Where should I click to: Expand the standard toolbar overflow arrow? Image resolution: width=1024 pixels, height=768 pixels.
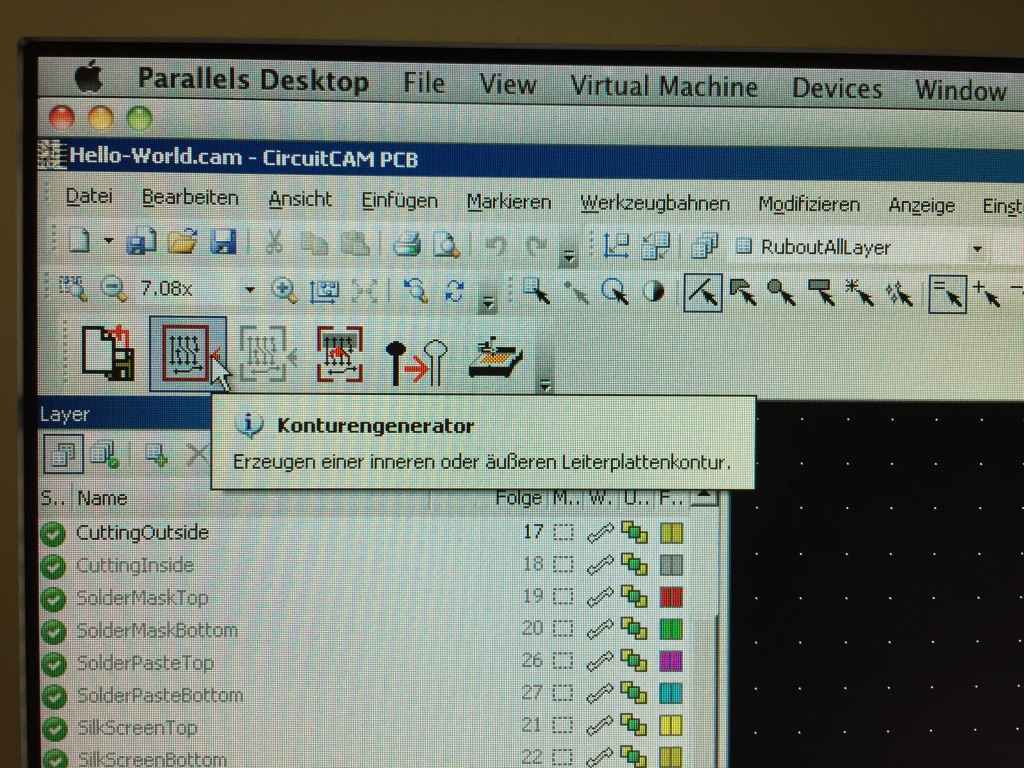569,257
